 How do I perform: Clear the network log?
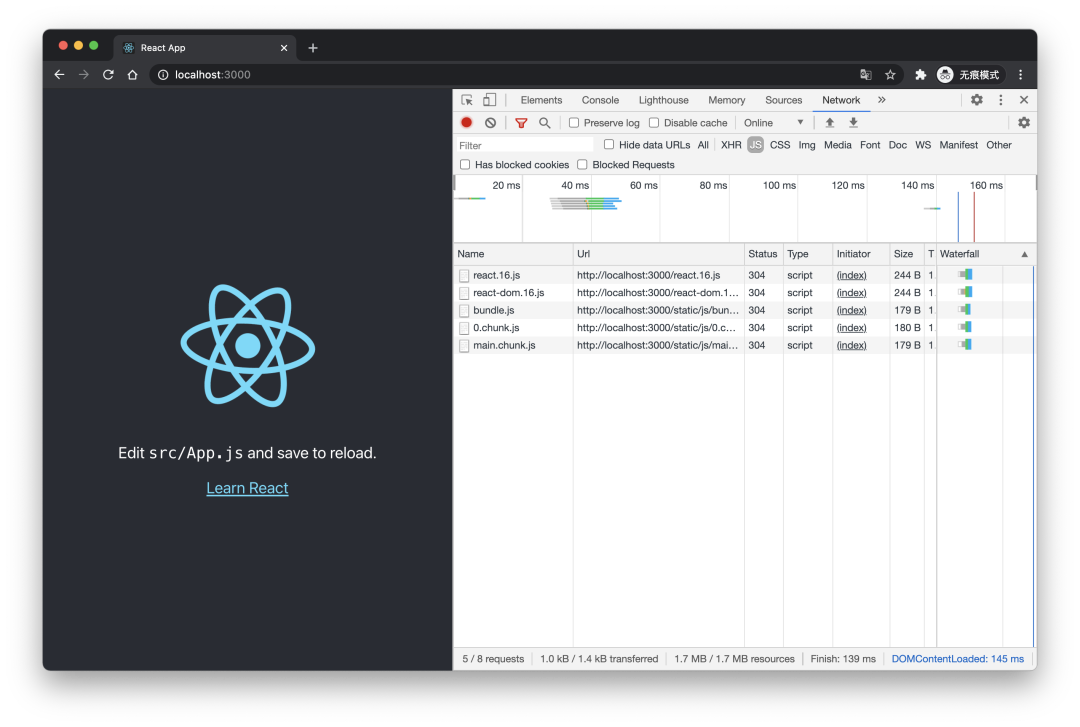click(x=490, y=123)
